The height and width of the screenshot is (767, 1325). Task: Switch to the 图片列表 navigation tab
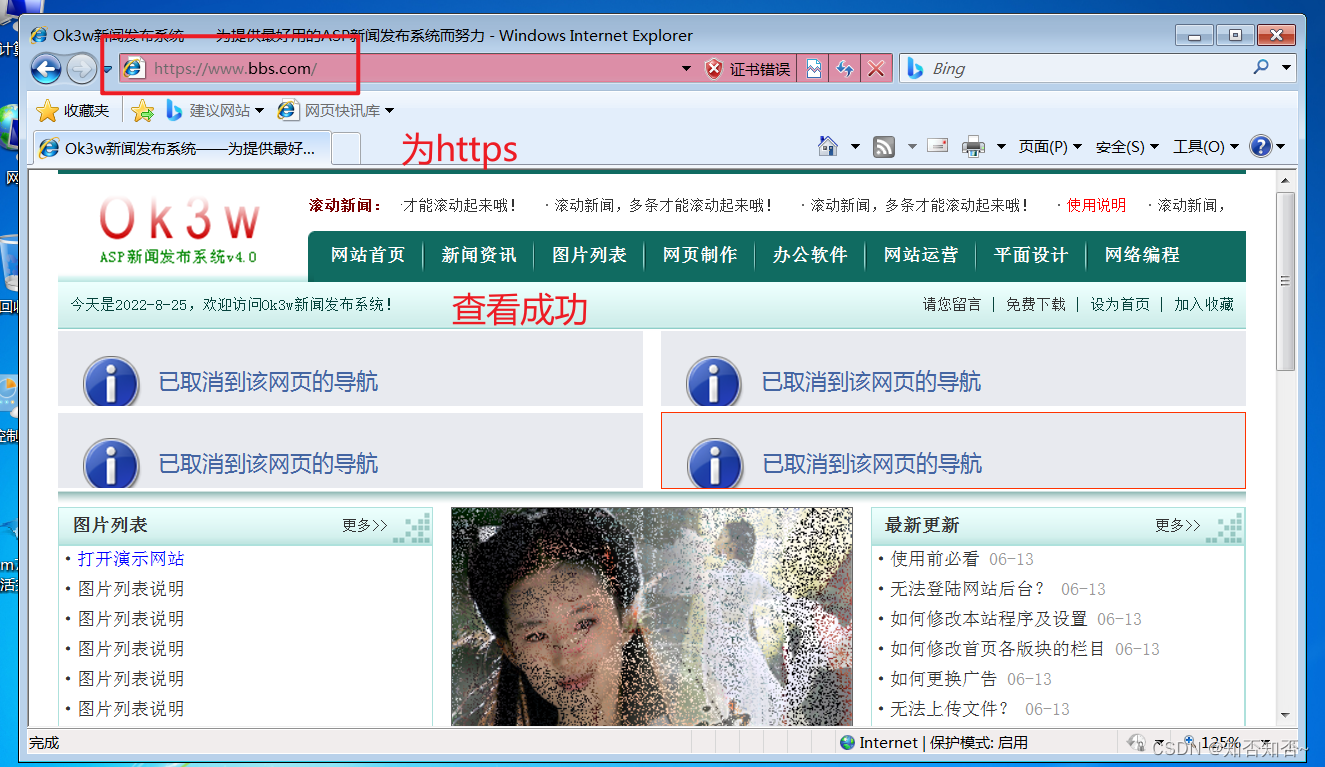click(x=589, y=255)
